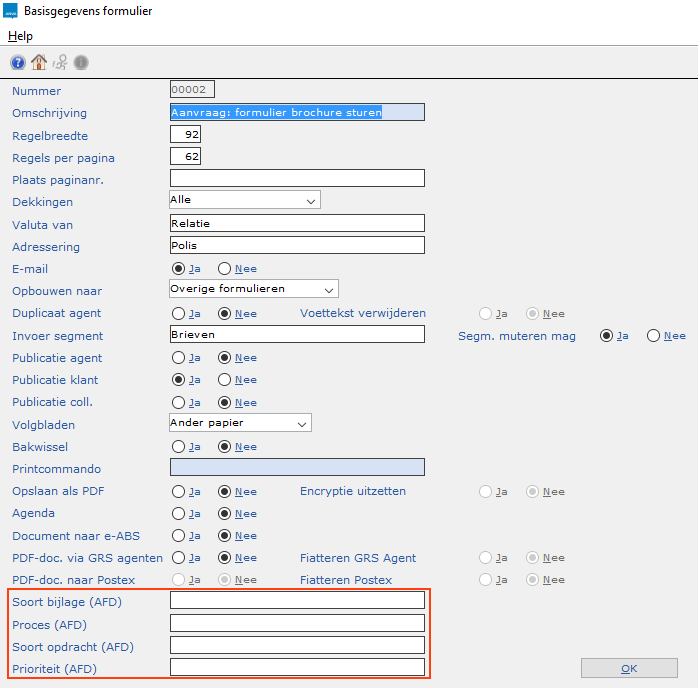Open the Volgbladen dropdown showing Ander papier
This screenshot has height=688, width=698.
240,423
